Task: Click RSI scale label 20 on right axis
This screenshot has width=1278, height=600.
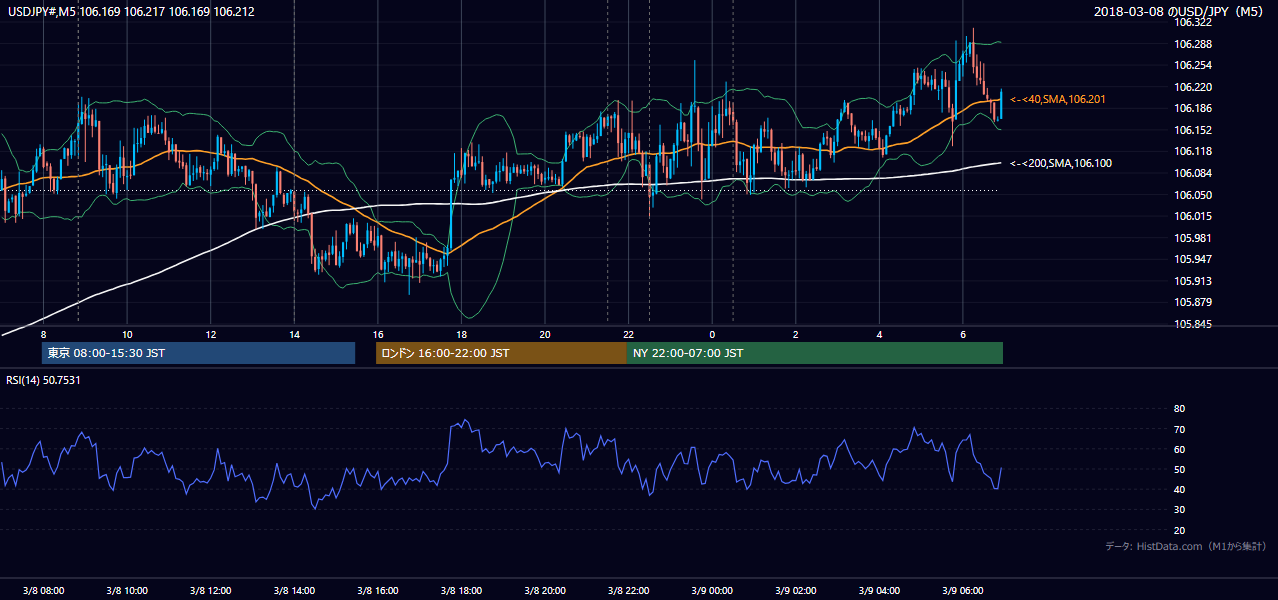Action: click(x=1179, y=530)
